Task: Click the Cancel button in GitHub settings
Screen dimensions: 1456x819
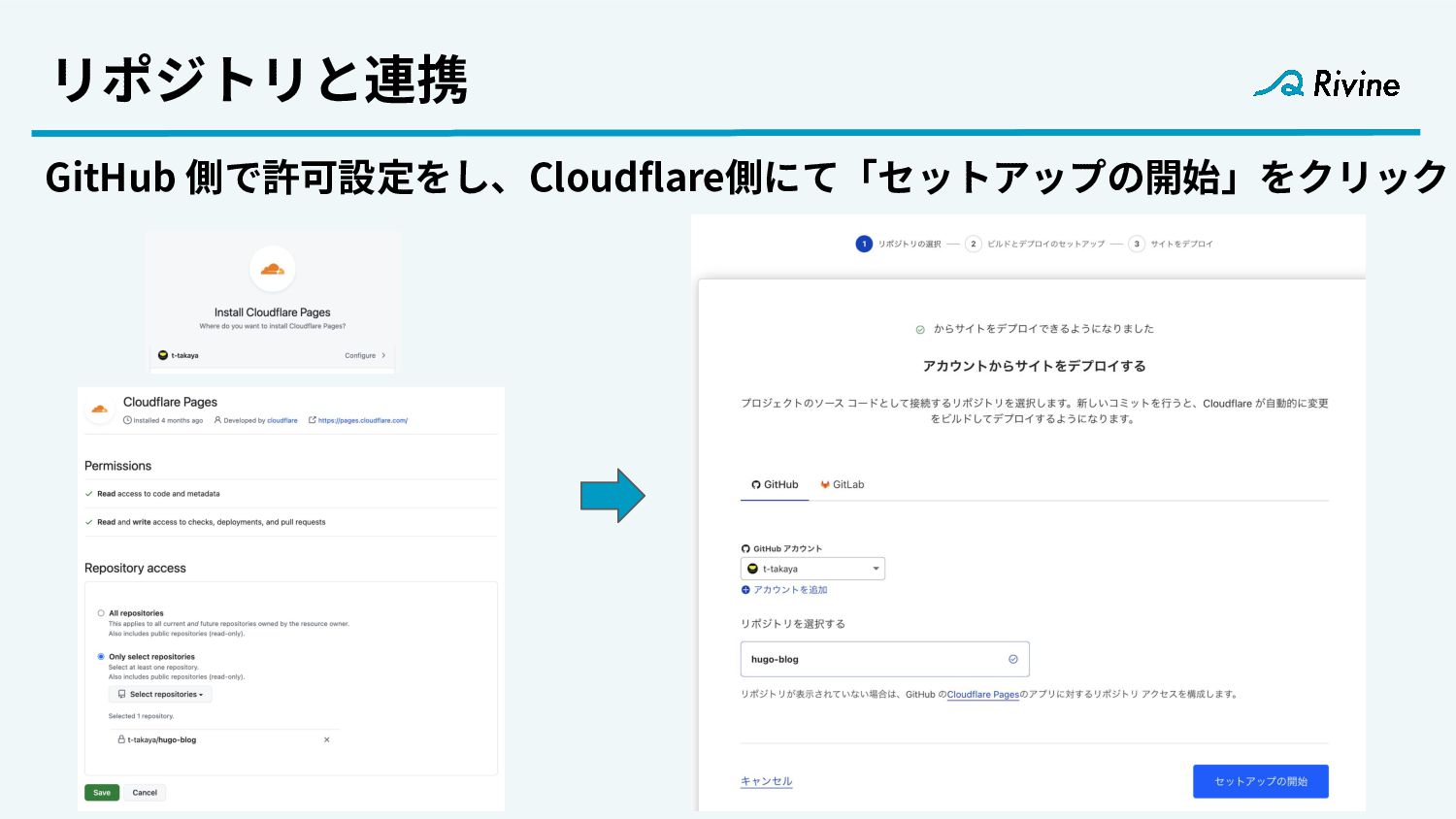Action: pos(145,793)
